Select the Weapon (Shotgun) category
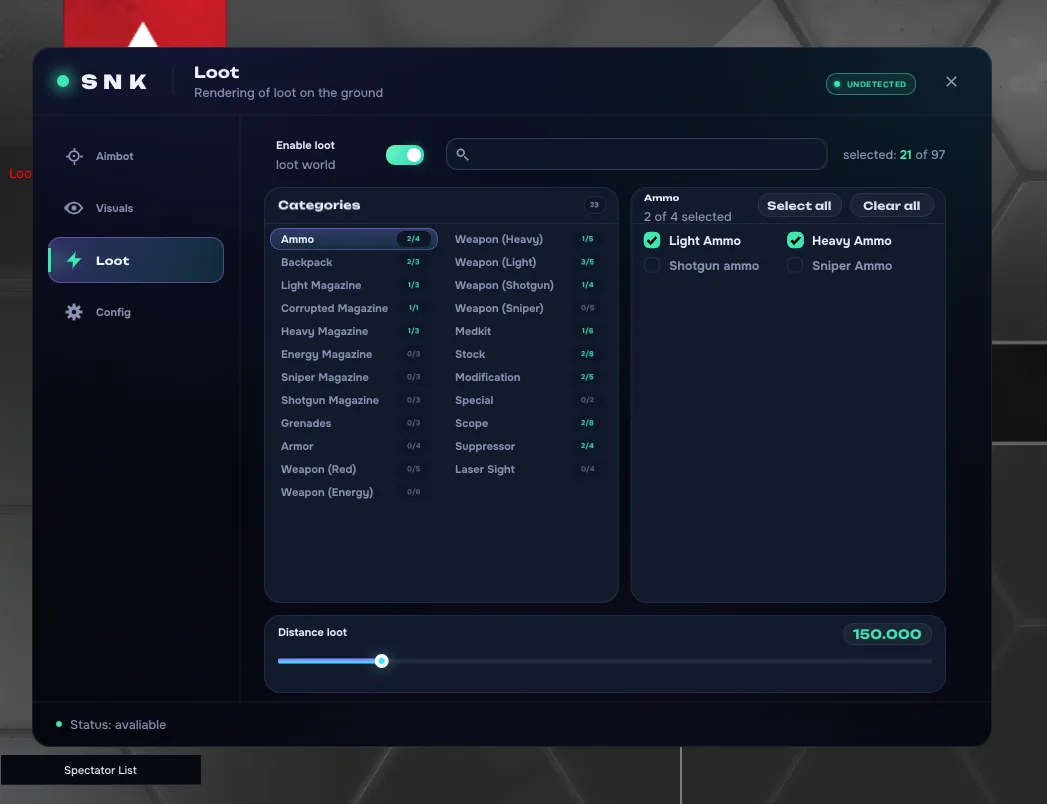 [x=528, y=285]
